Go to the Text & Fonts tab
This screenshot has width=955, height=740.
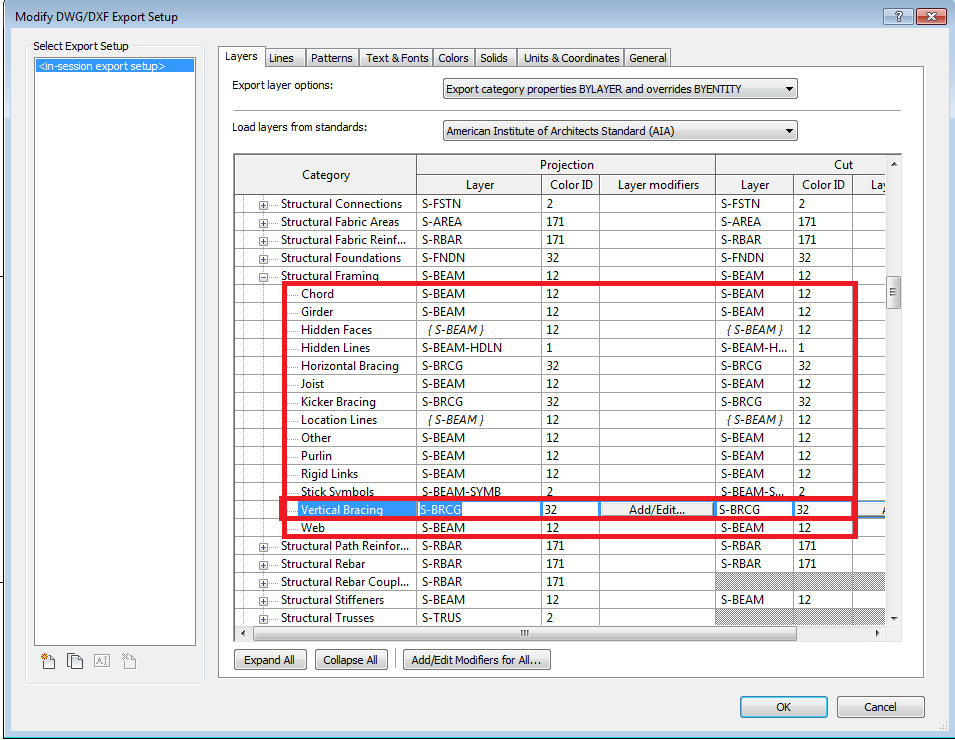tap(396, 58)
